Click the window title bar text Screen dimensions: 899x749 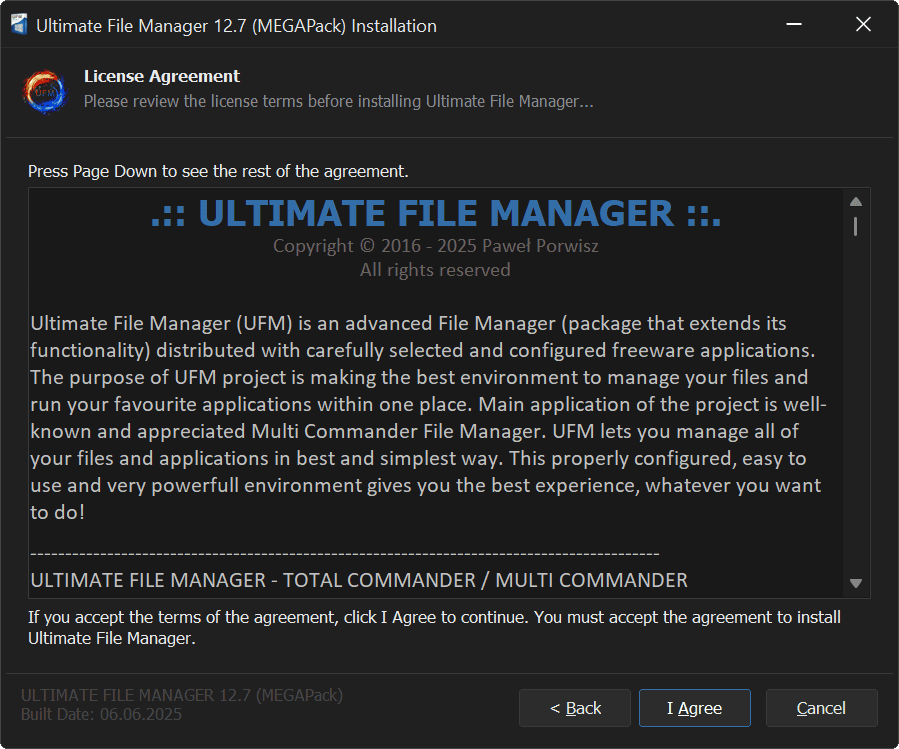point(236,26)
